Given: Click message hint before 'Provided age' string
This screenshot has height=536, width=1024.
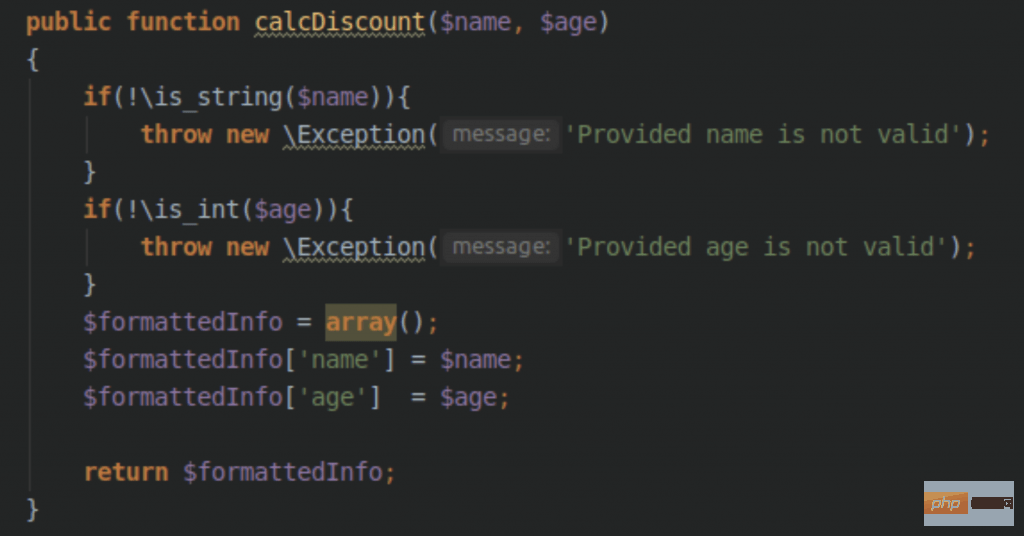Looking at the screenshot, I should click(502, 247).
